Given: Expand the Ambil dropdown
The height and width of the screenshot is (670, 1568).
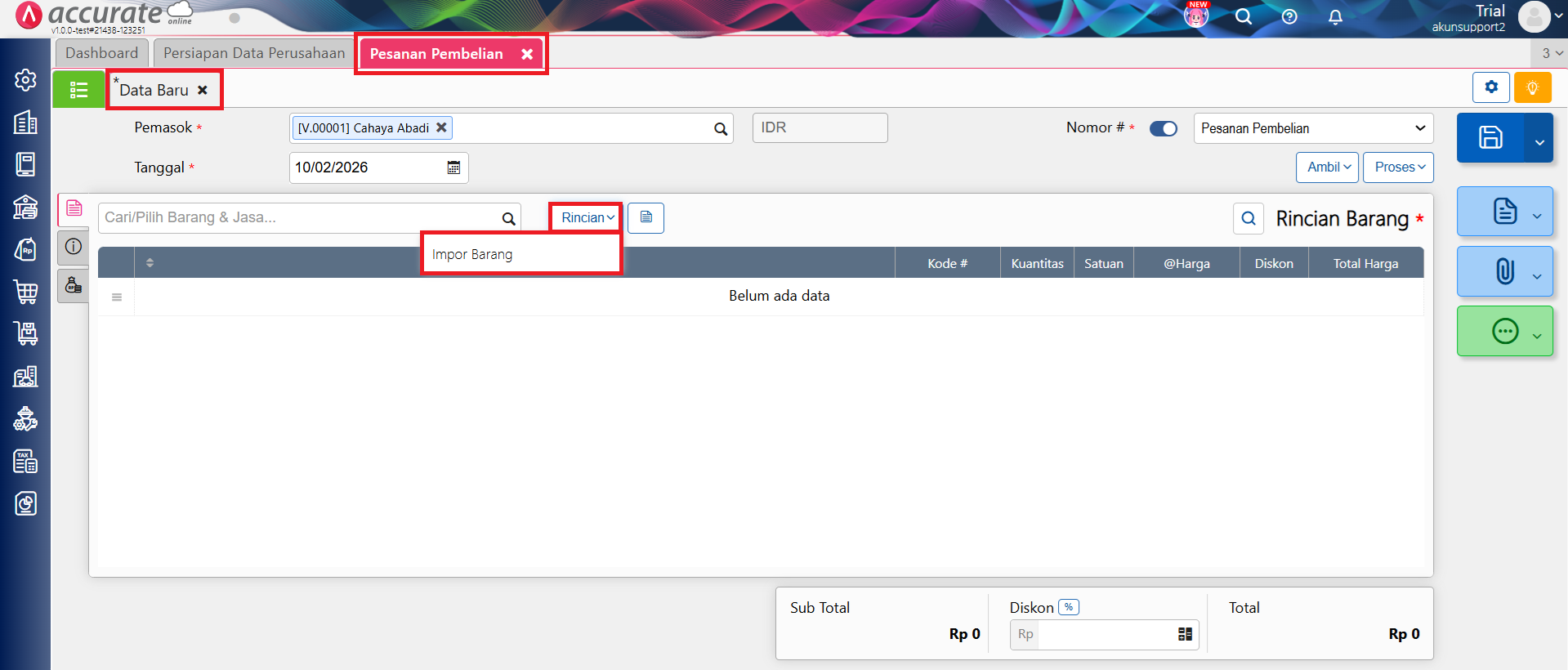Looking at the screenshot, I should click(x=1327, y=167).
